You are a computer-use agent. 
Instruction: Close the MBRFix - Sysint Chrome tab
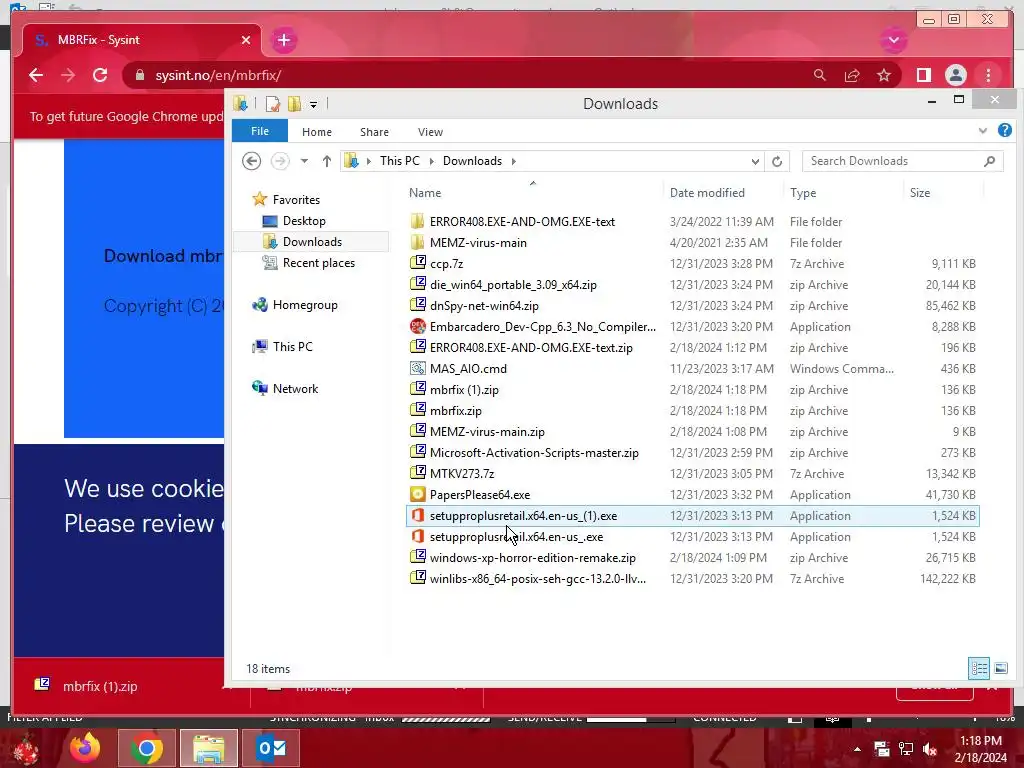point(246,40)
